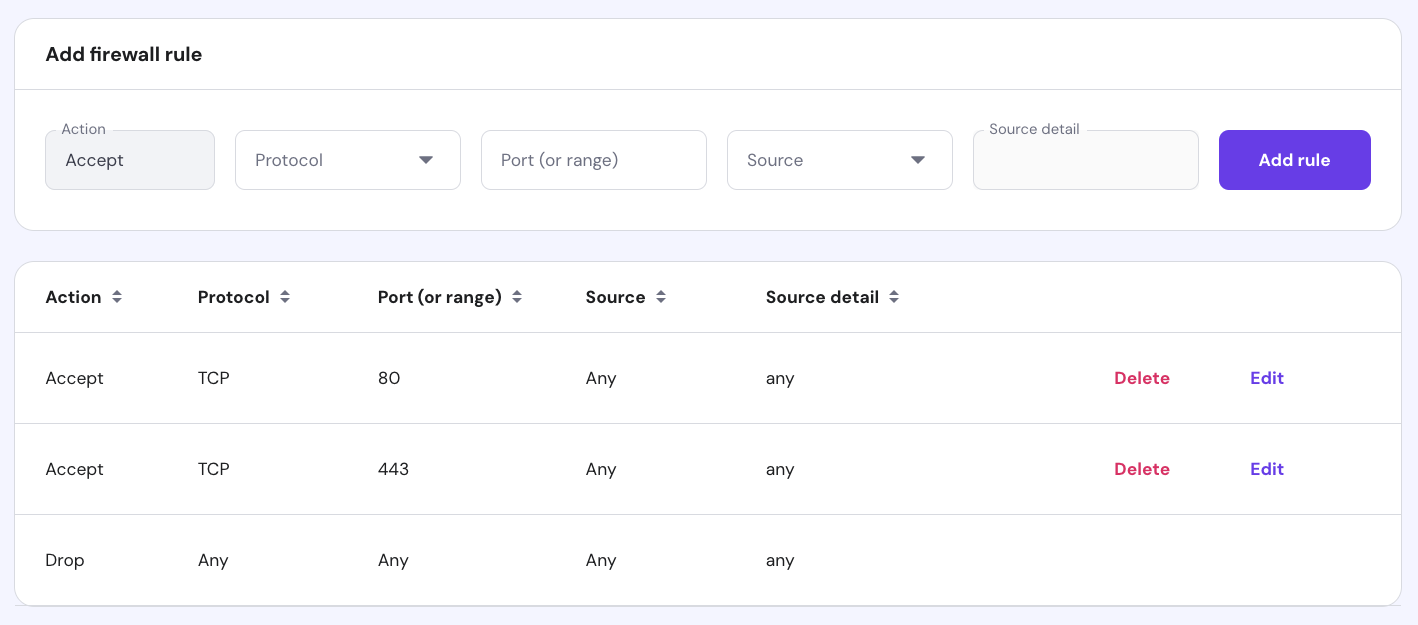Focus the Port (or range) input
The width and height of the screenshot is (1418, 625).
593,160
